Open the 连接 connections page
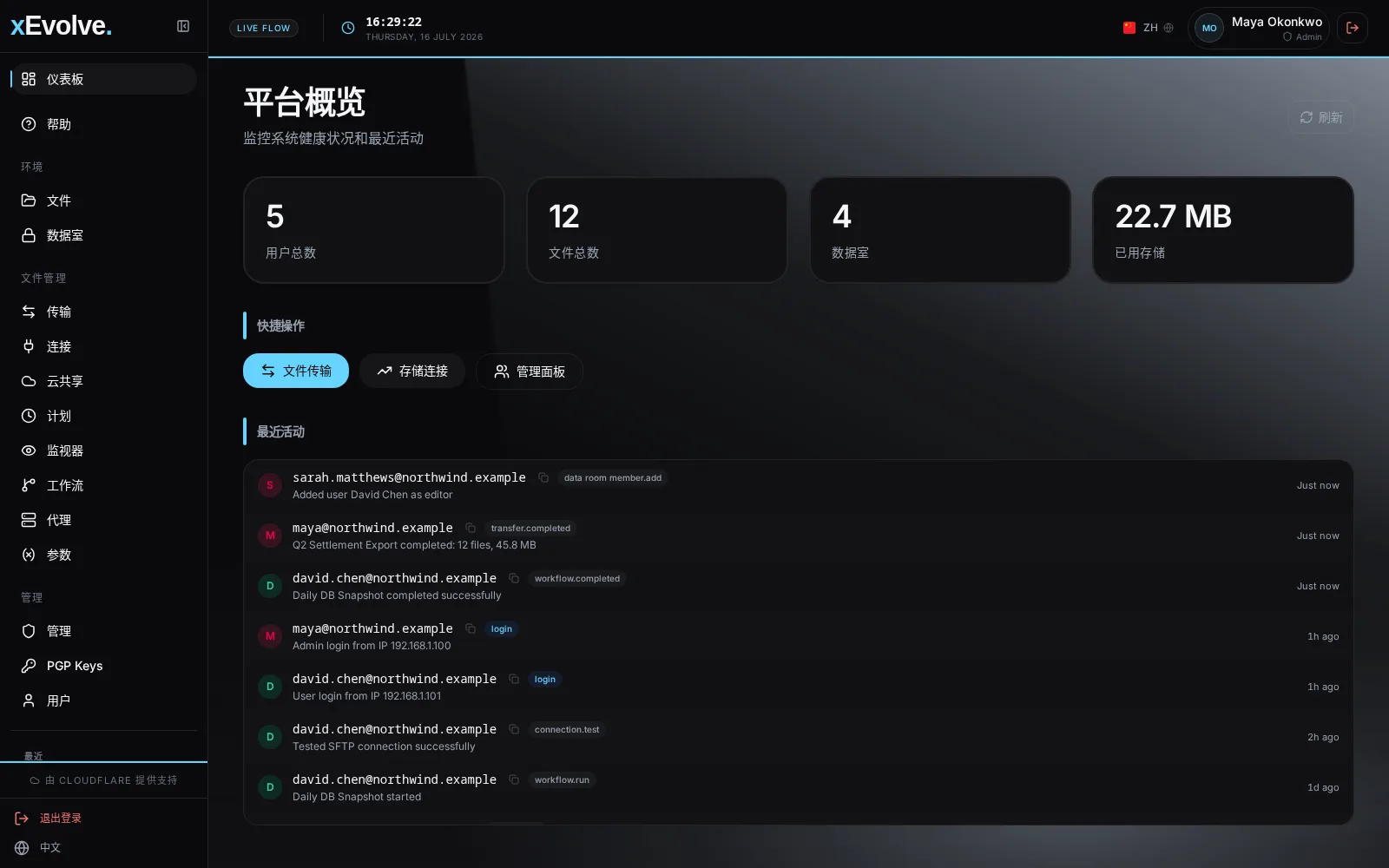This screenshot has height=868, width=1389. coord(103,346)
